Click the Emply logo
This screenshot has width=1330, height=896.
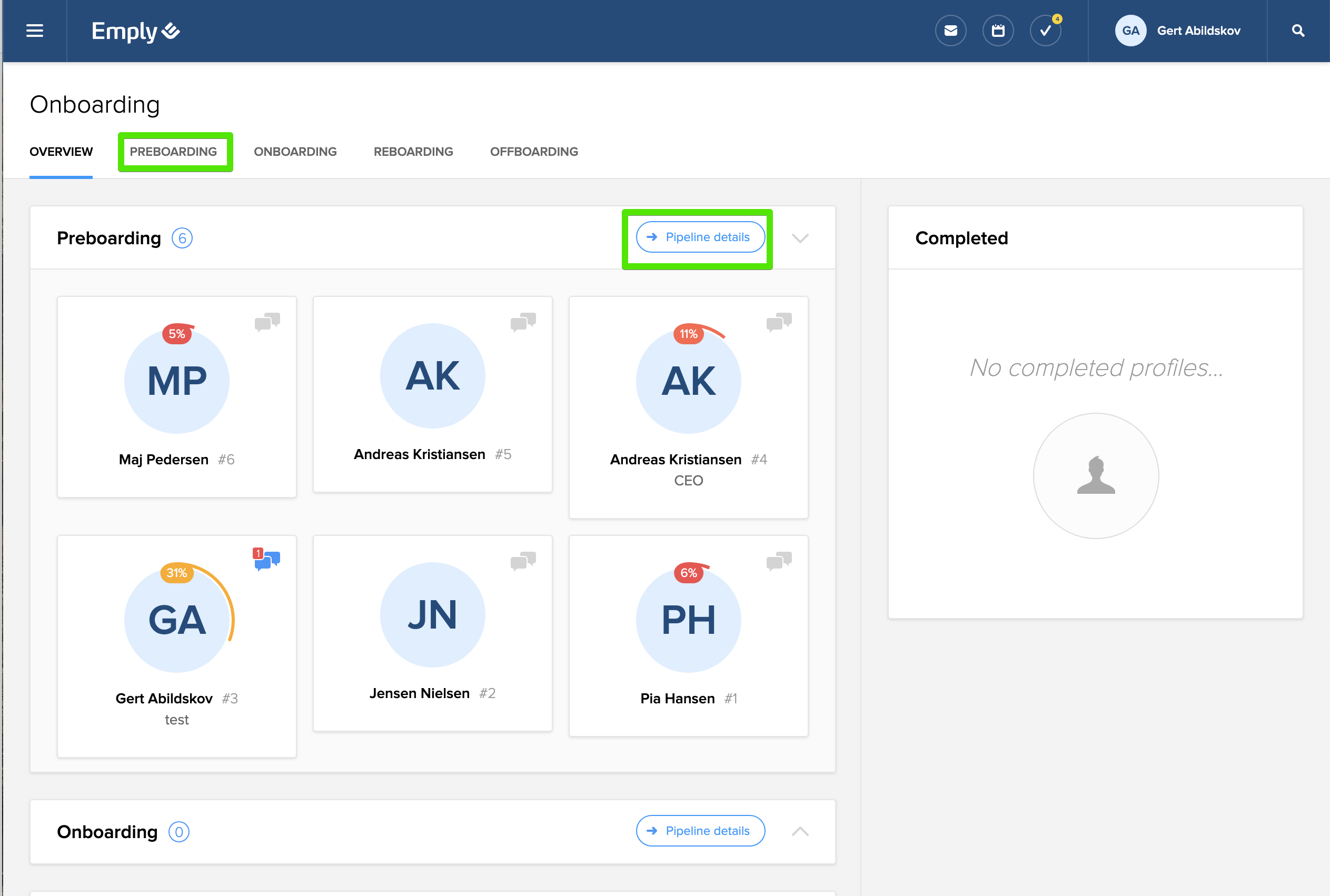point(135,31)
